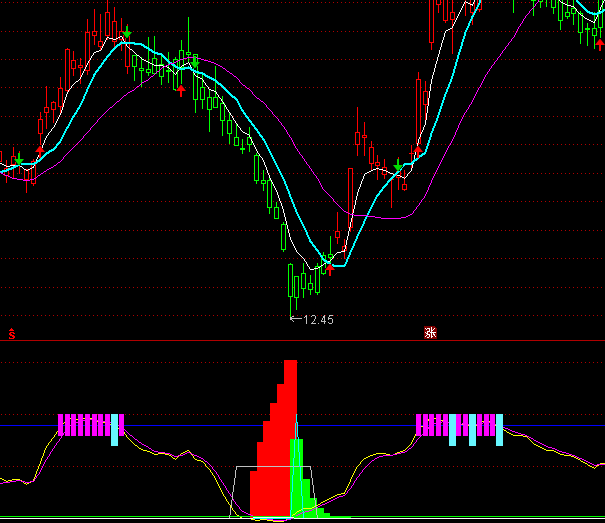Click the red up arrow at far right edge
The image size is (605, 523).
point(598,45)
